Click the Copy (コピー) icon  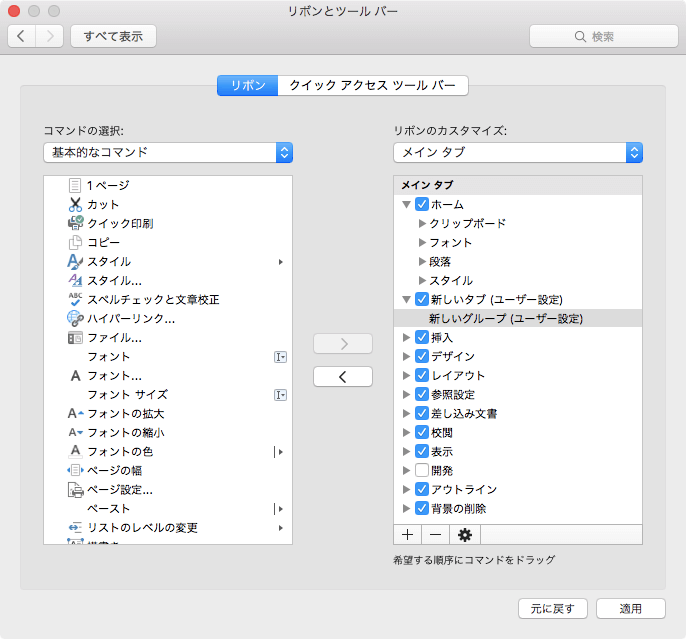tap(75, 242)
